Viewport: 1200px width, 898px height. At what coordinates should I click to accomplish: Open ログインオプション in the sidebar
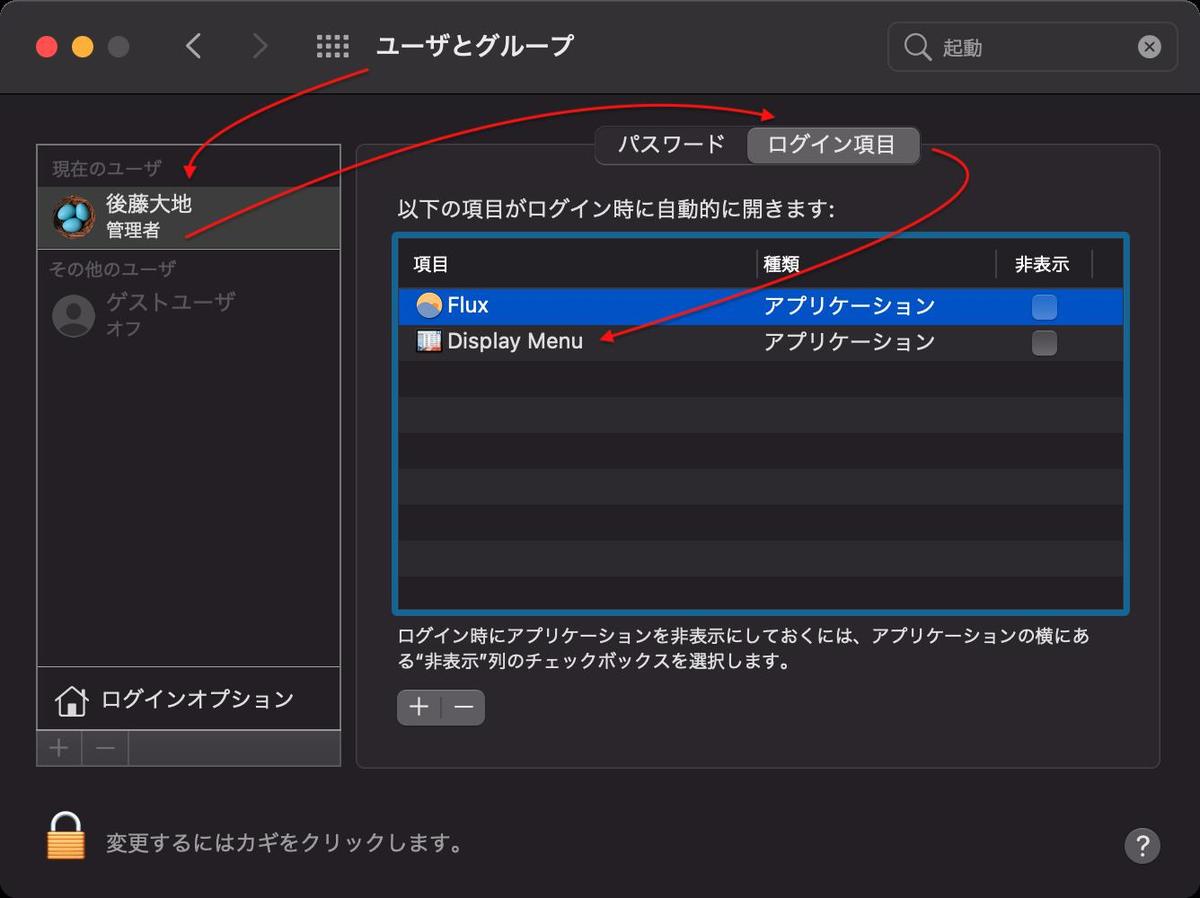coord(189,699)
